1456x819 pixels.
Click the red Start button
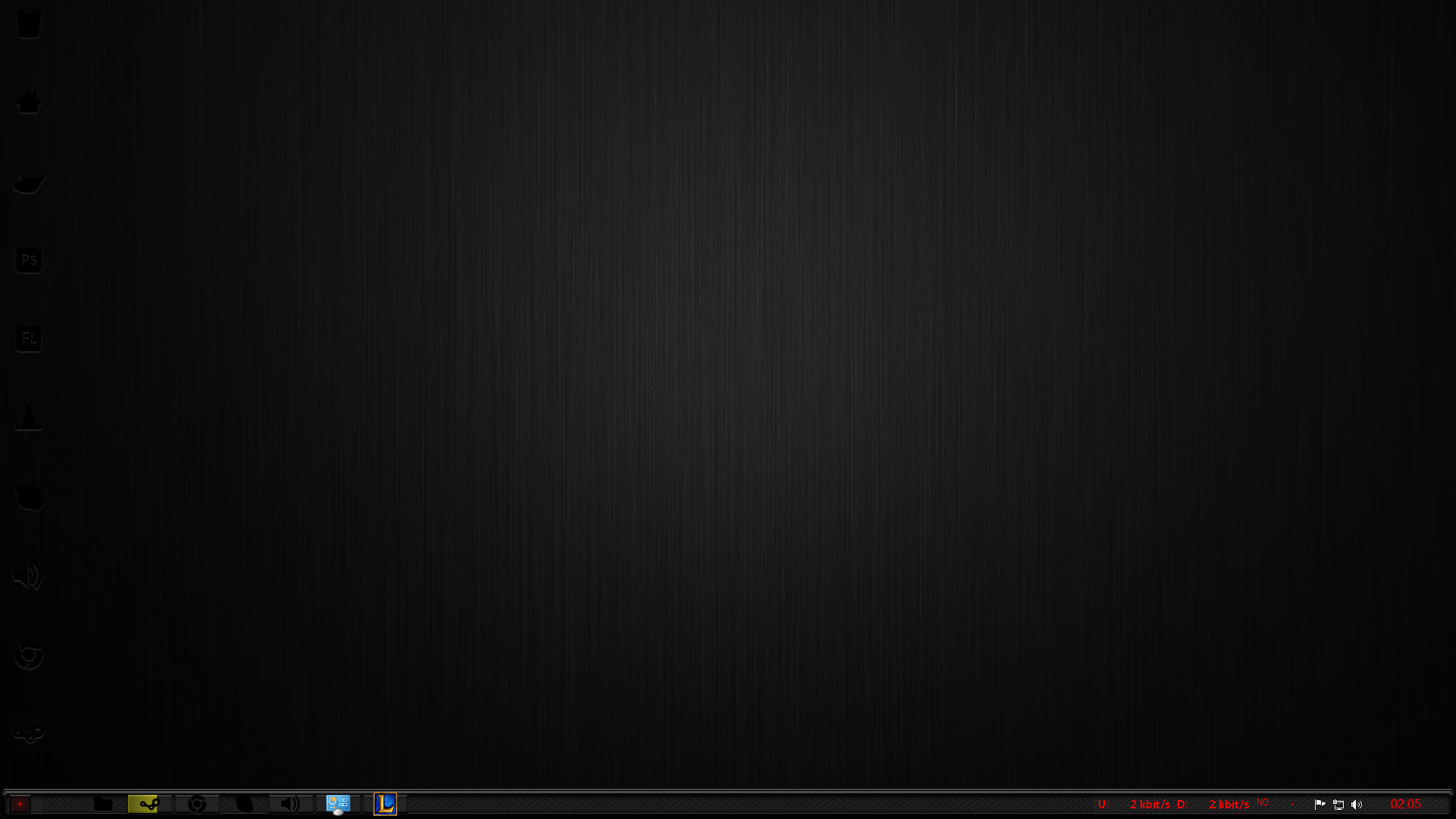(x=20, y=804)
